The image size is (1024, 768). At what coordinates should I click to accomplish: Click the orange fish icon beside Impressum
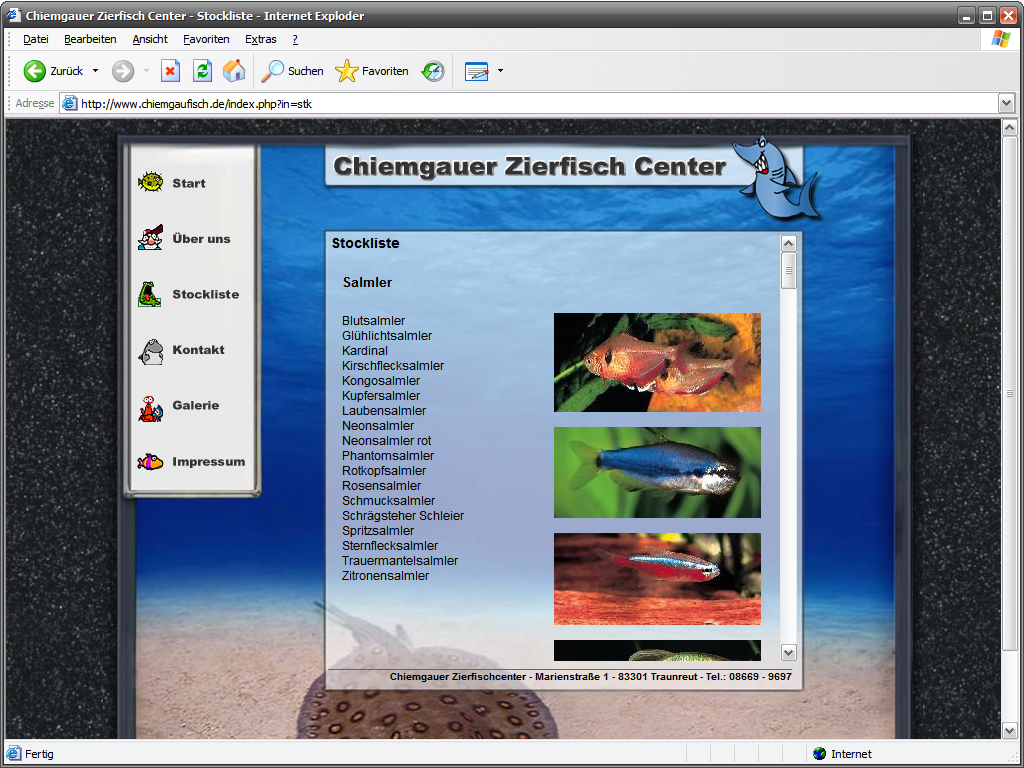point(150,462)
